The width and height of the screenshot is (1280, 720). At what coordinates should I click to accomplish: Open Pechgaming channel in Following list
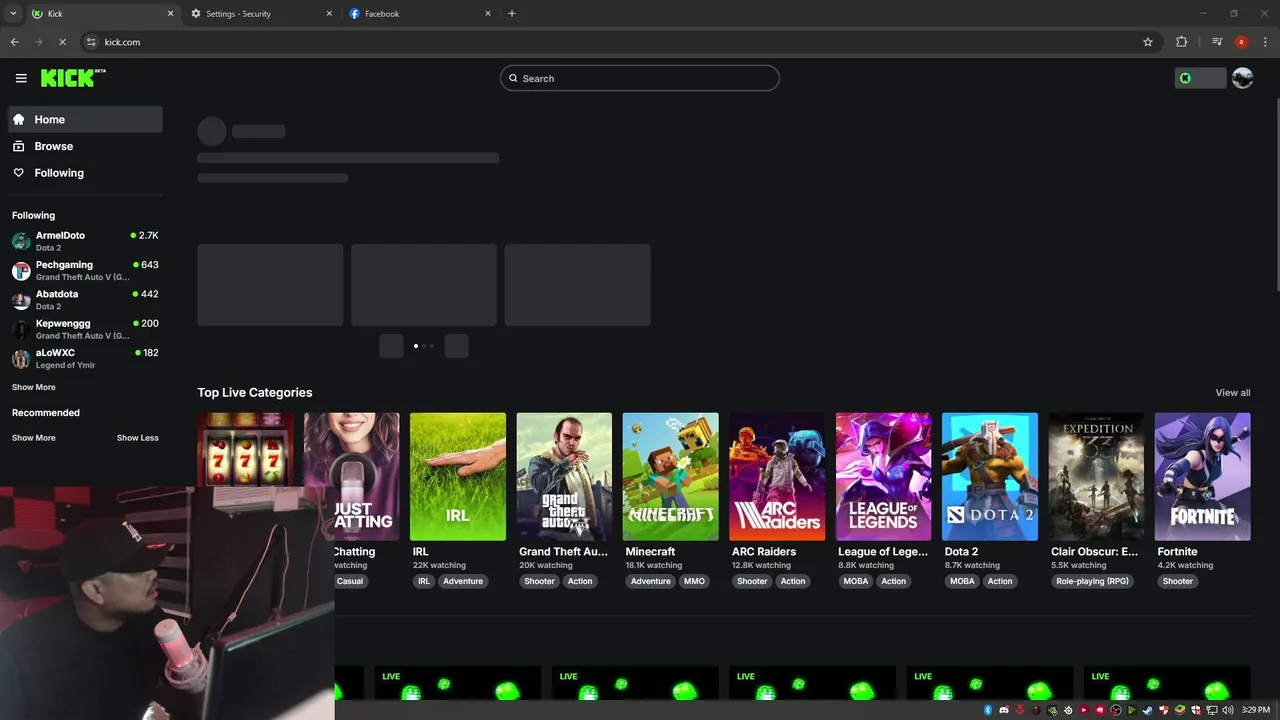[85, 270]
